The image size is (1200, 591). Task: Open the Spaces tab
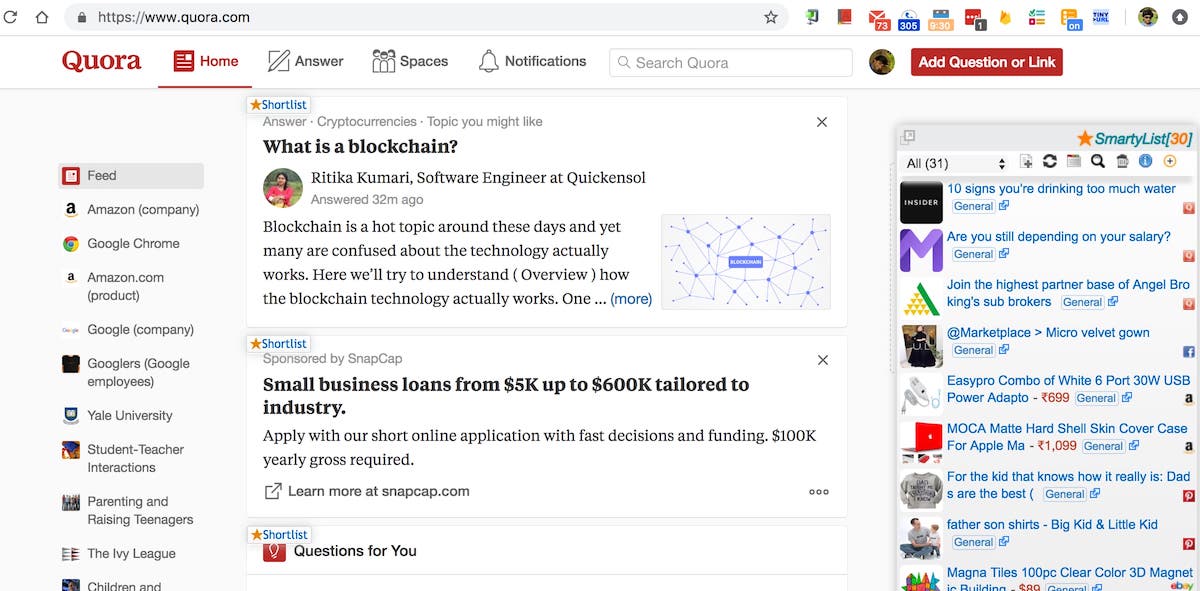[x=410, y=61]
